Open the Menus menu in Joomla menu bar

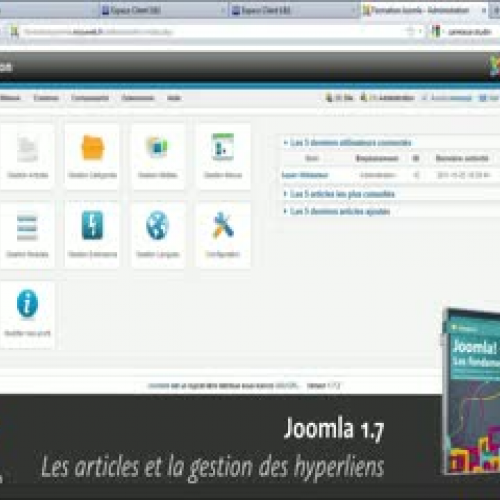pyautogui.click(x=10, y=98)
